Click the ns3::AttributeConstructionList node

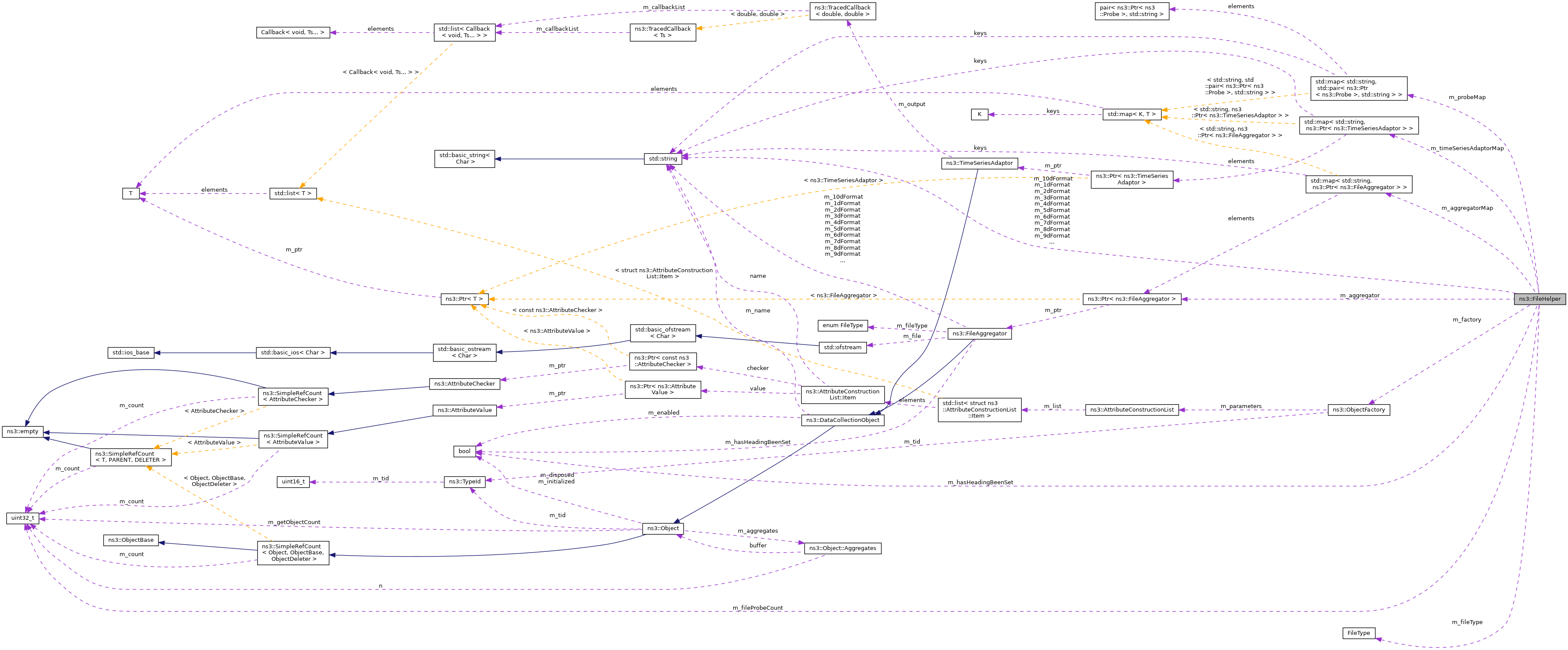pyautogui.click(x=1132, y=410)
